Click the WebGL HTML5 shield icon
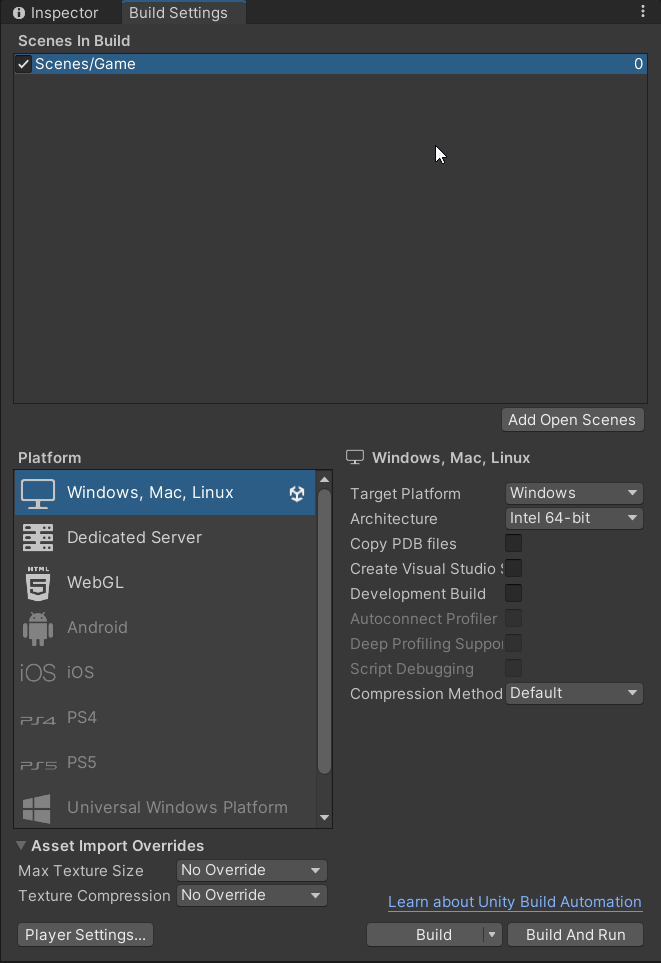661x963 pixels. pyautogui.click(x=38, y=583)
